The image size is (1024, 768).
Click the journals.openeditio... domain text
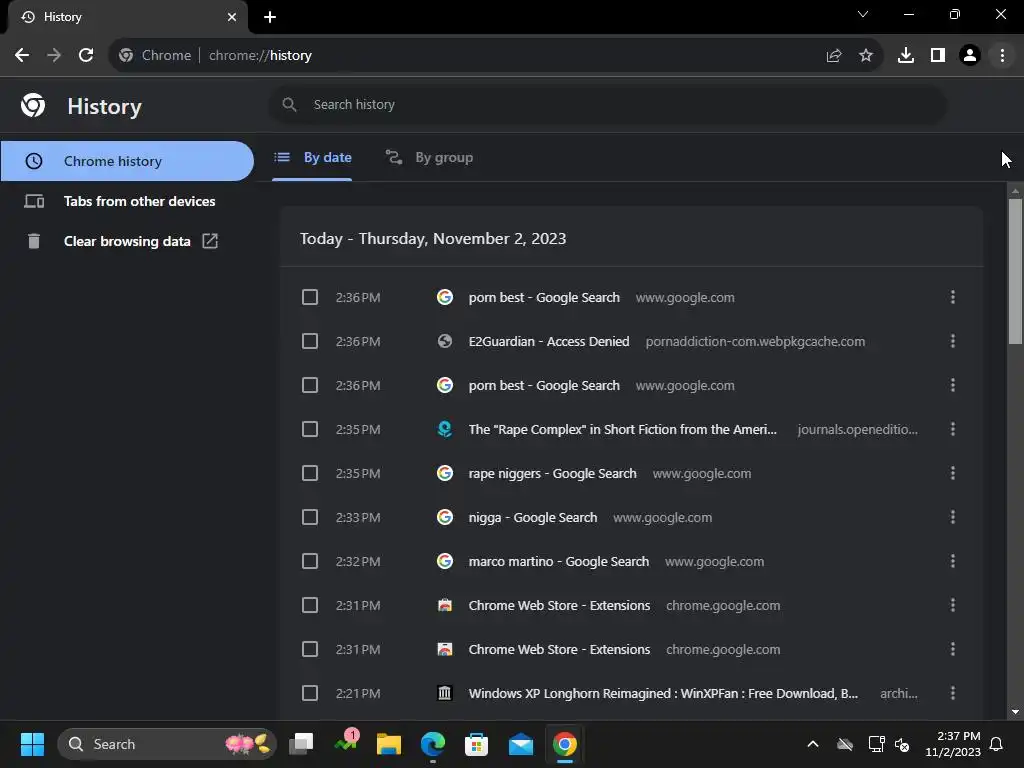[x=857, y=430]
